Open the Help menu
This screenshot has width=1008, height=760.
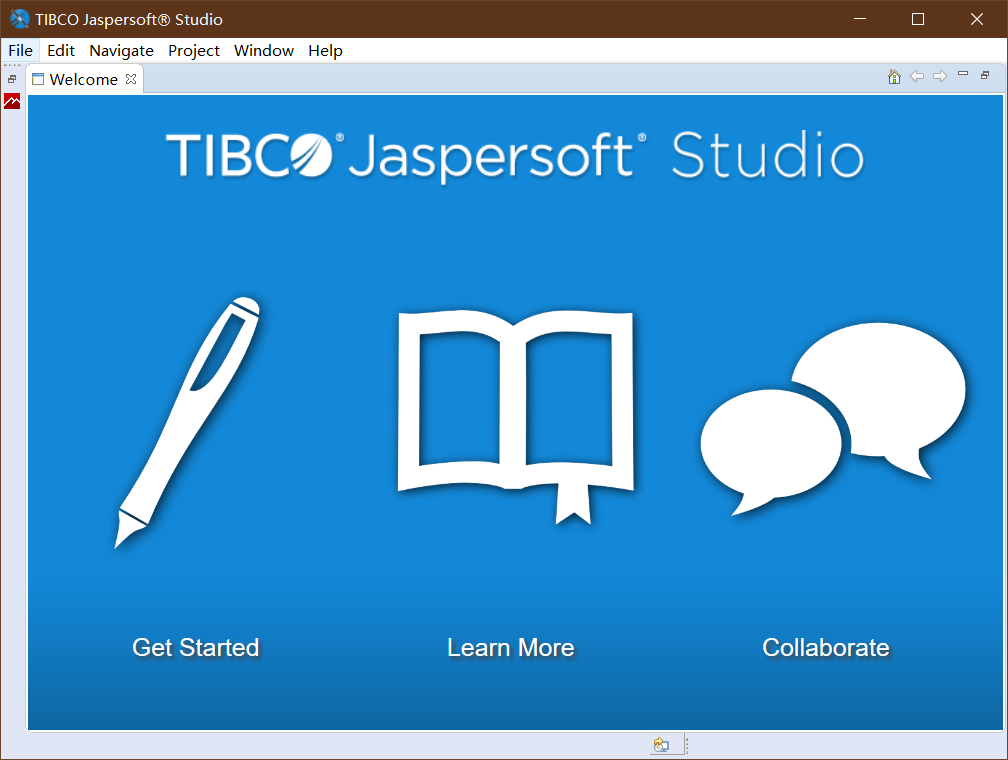(325, 50)
